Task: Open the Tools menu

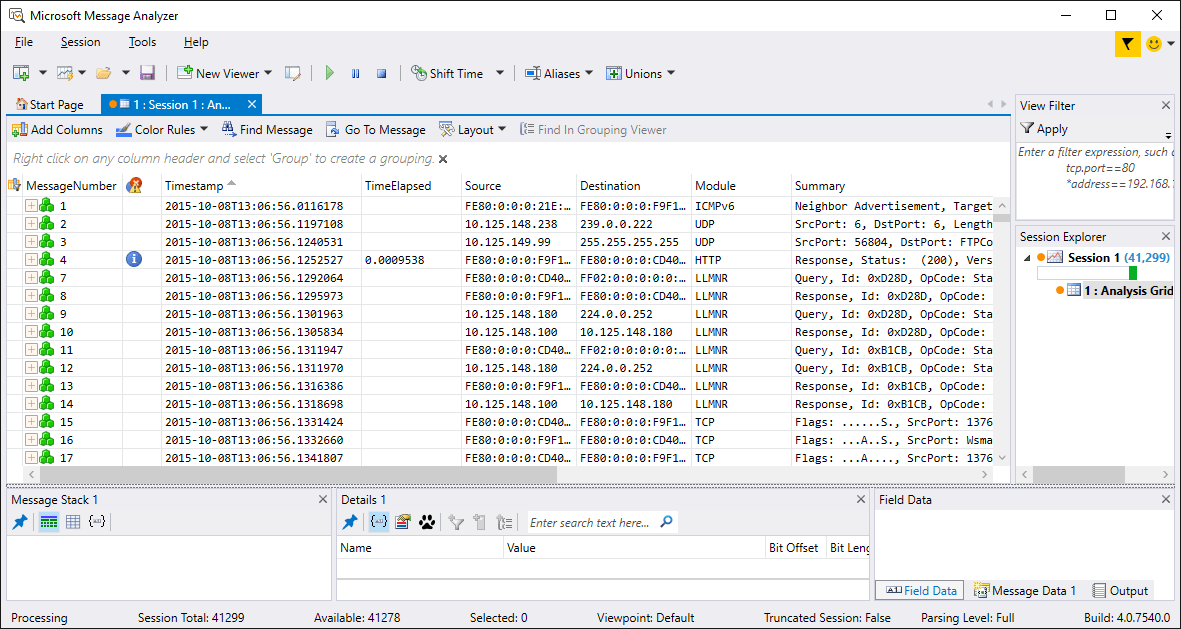Action: tap(141, 42)
